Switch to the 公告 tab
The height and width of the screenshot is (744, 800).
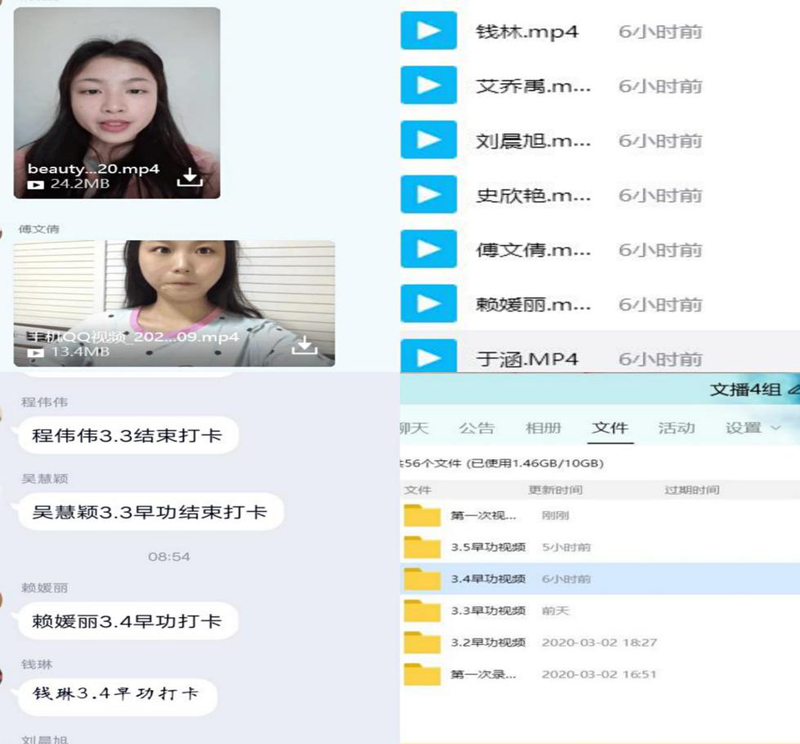point(477,428)
